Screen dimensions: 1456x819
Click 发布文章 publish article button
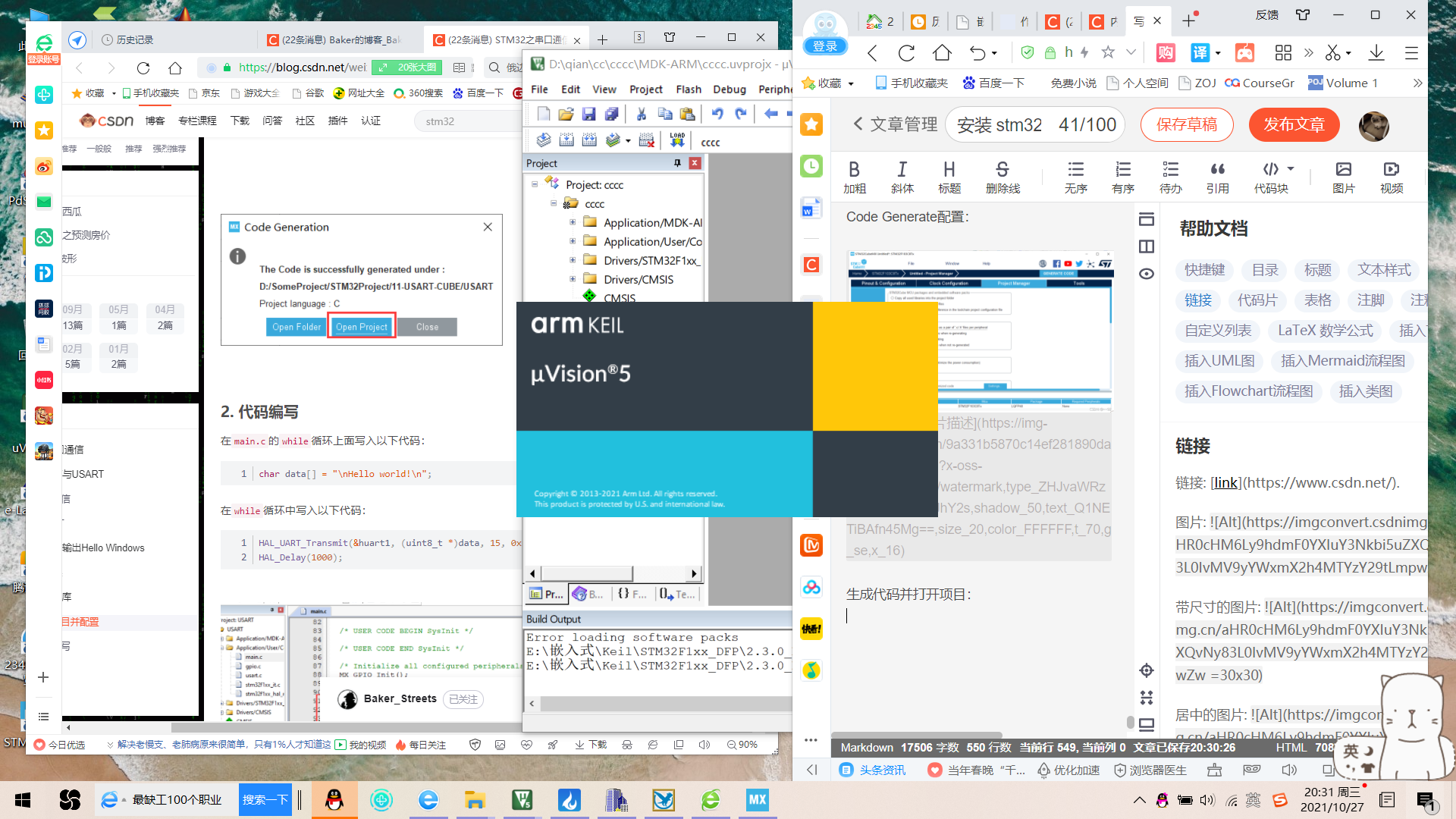(1294, 125)
